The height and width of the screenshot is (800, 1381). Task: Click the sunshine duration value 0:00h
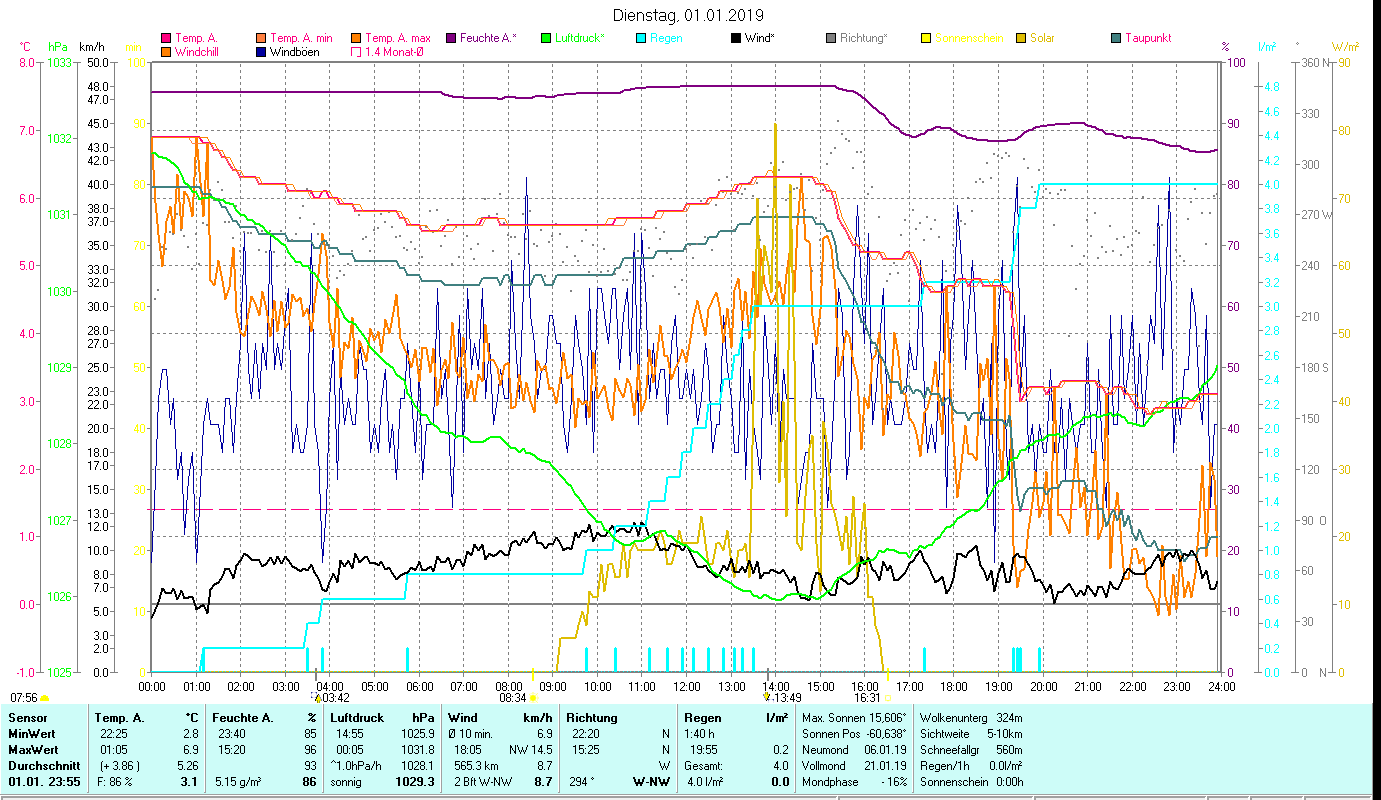coord(1009,781)
